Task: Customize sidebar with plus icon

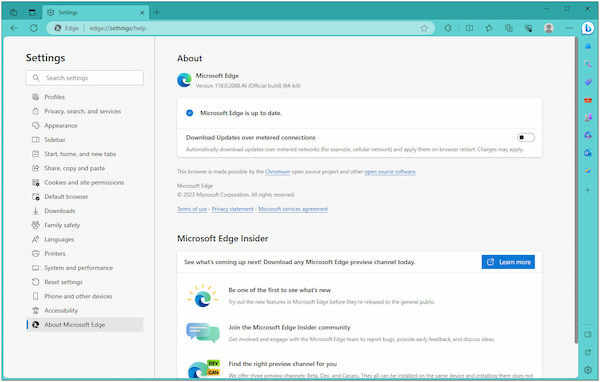Action: pyautogui.click(x=588, y=190)
